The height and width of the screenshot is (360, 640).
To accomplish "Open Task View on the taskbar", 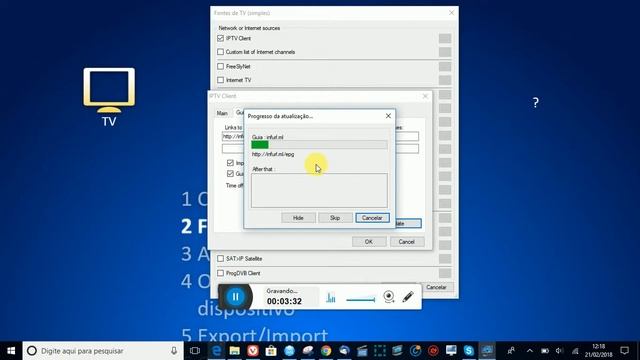I will [195, 351].
